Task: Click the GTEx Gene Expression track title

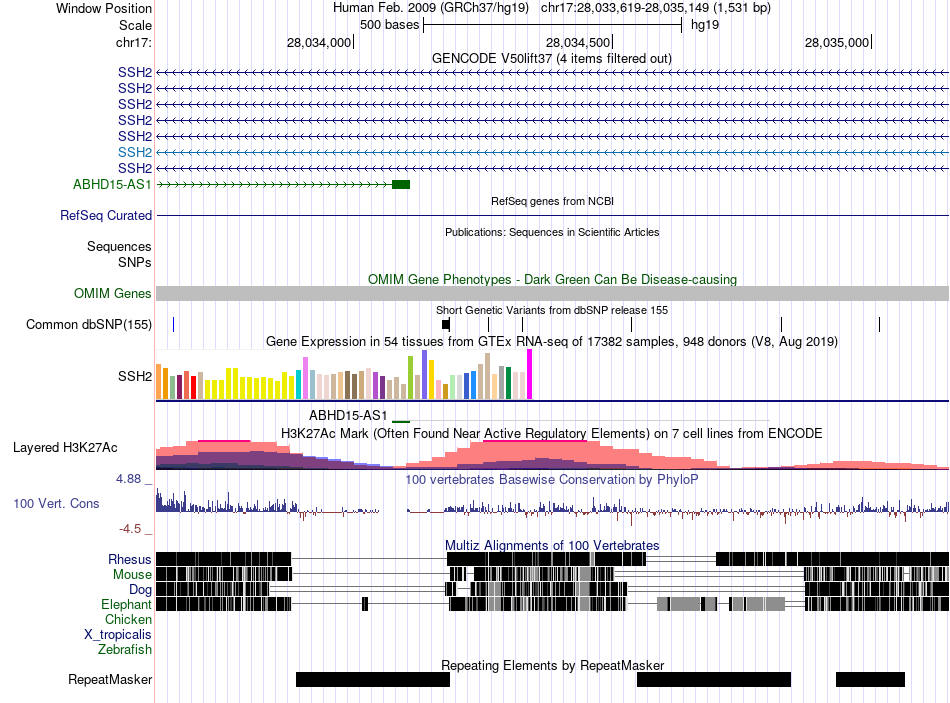Action: point(552,342)
